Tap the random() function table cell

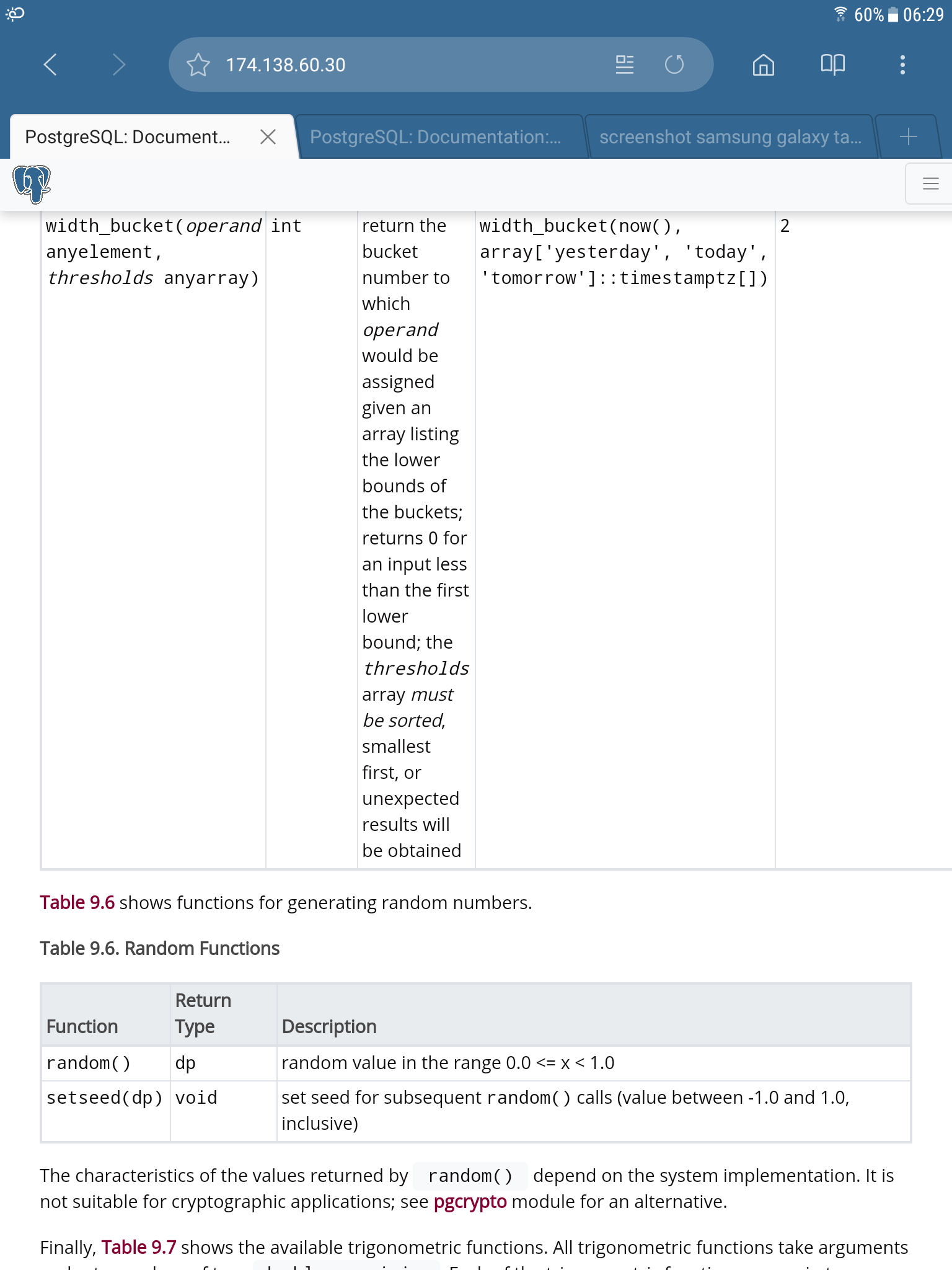pyautogui.click(x=89, y=1063)
